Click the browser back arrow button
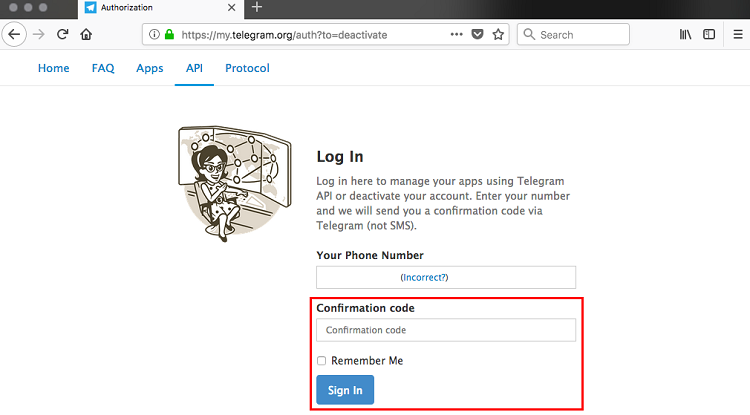Image resolution: width=750 pixels, height=415 pixels. (x=15, y=34)
